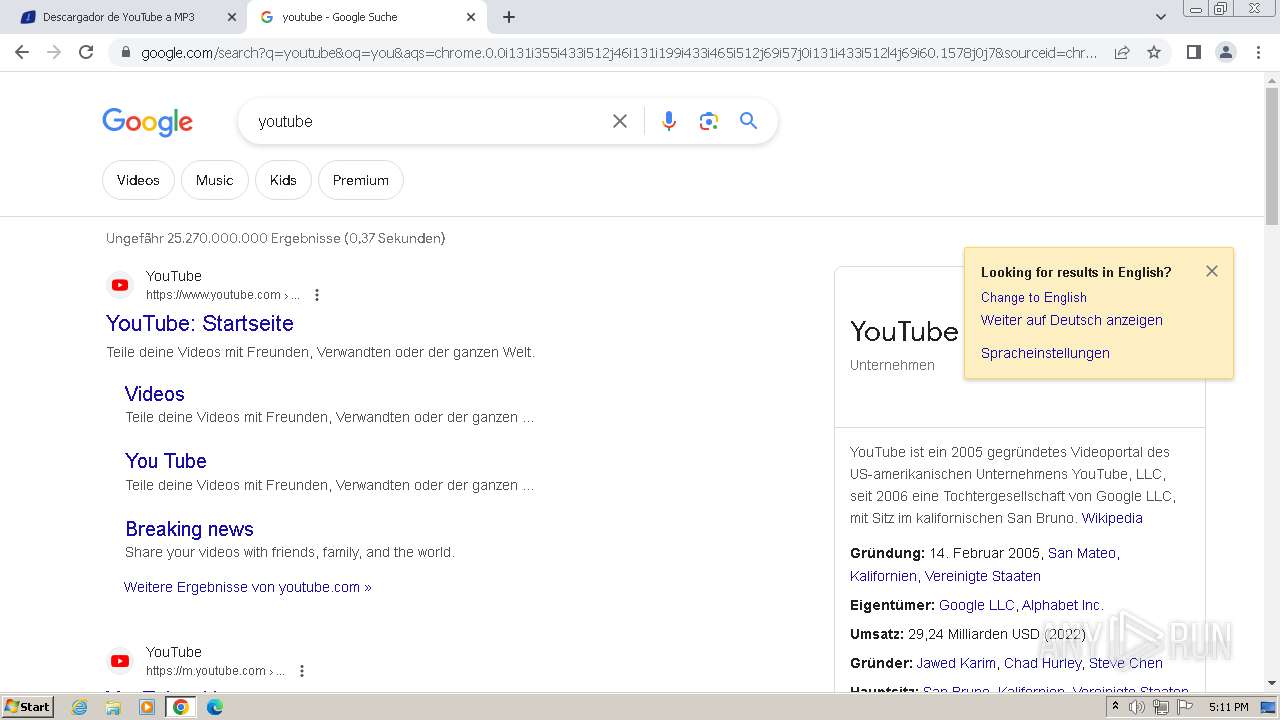This screenshot has height=720, width=1280.
Task: Open options dots next to www.youtube.com result
Action: 317,295
